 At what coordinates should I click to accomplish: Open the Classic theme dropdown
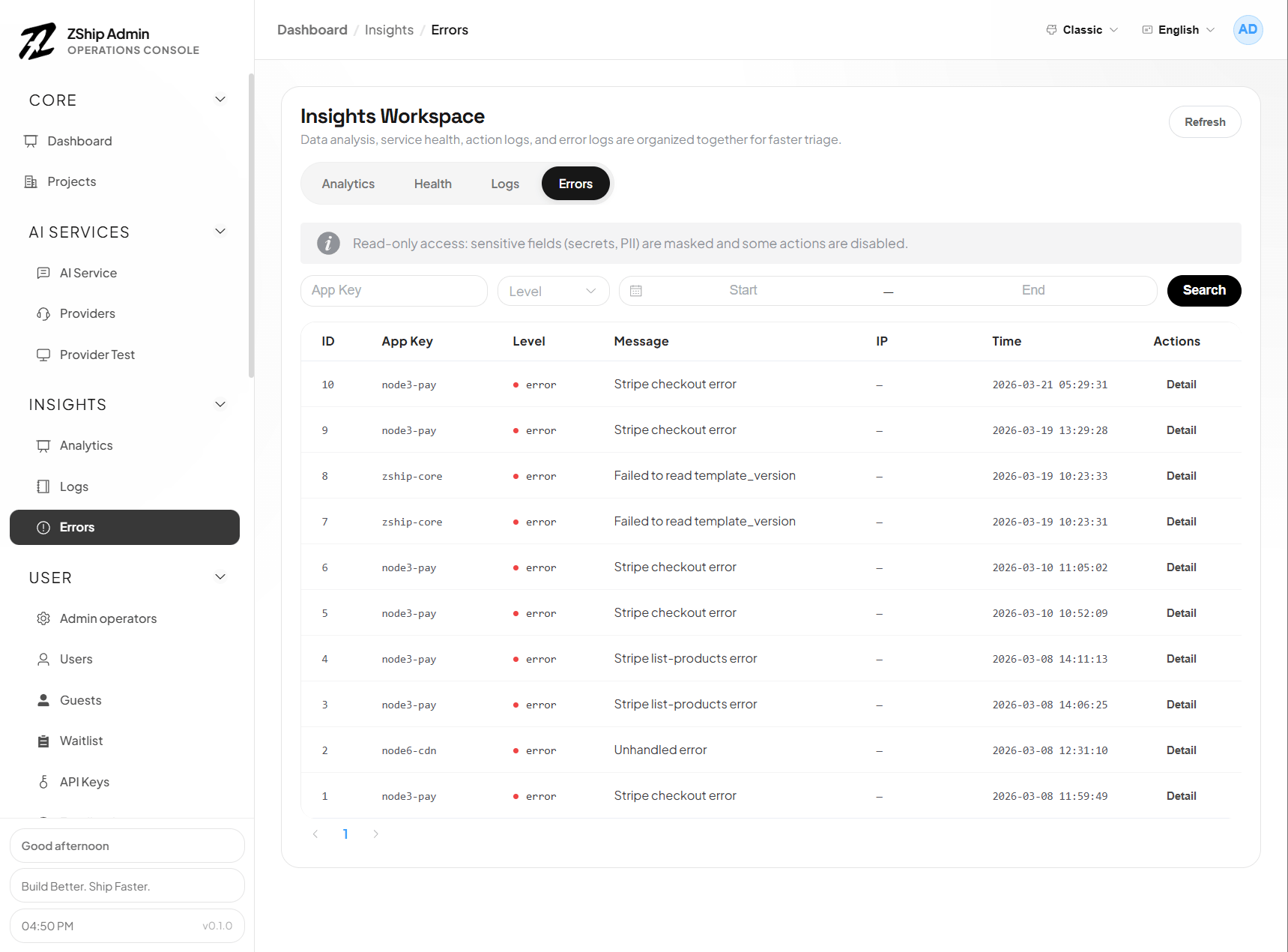click(x=1082, y=30)
